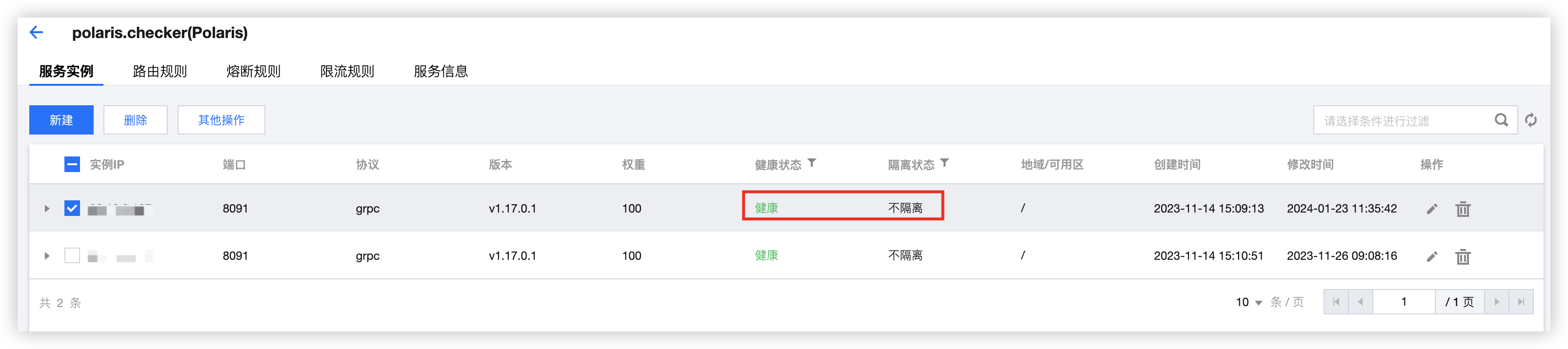Check the second instance row checkbox
Viewport: 1568px width, 349px height.
pos(72,255)
